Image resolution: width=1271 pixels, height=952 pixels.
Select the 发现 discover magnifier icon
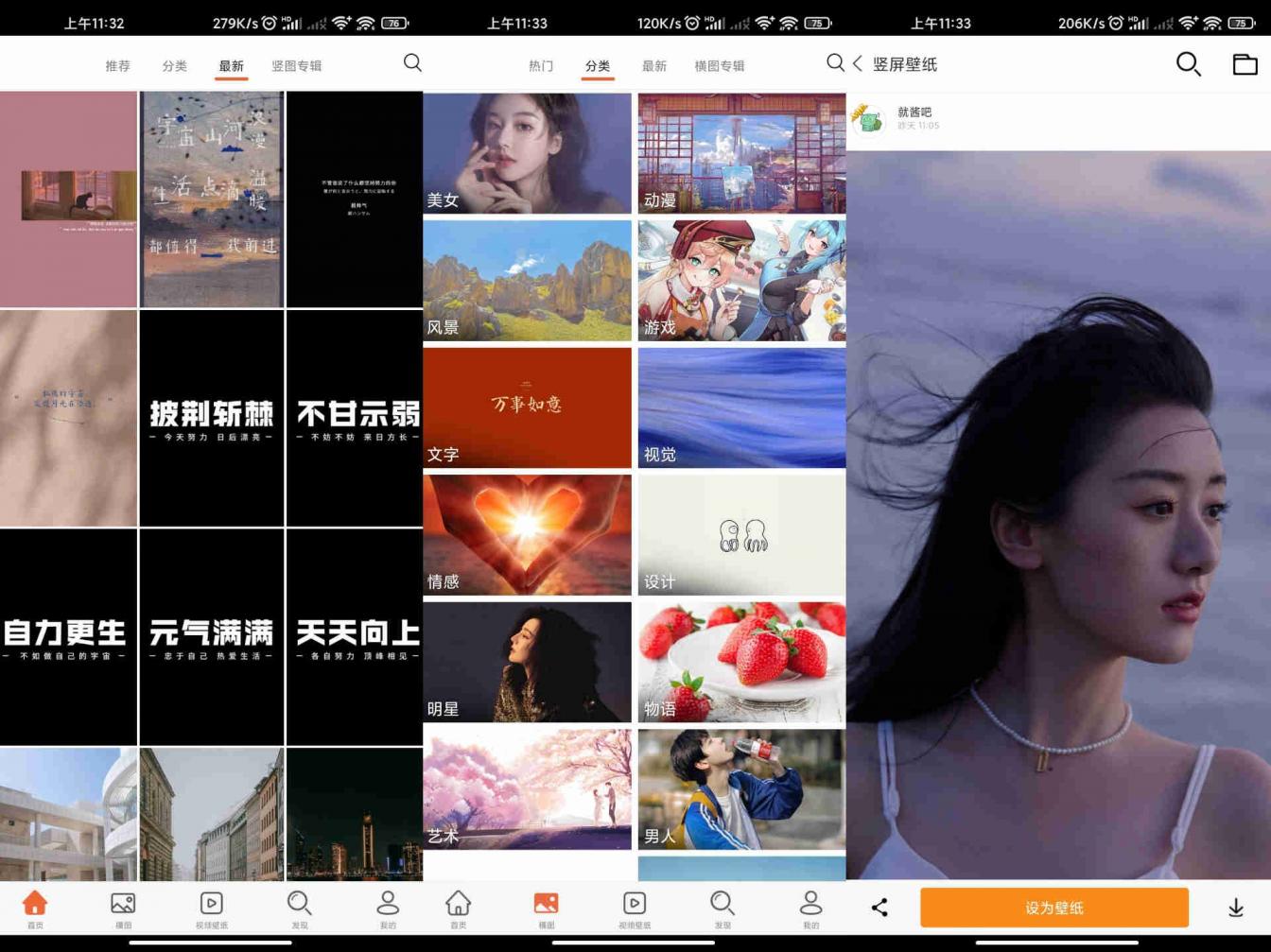299,906
